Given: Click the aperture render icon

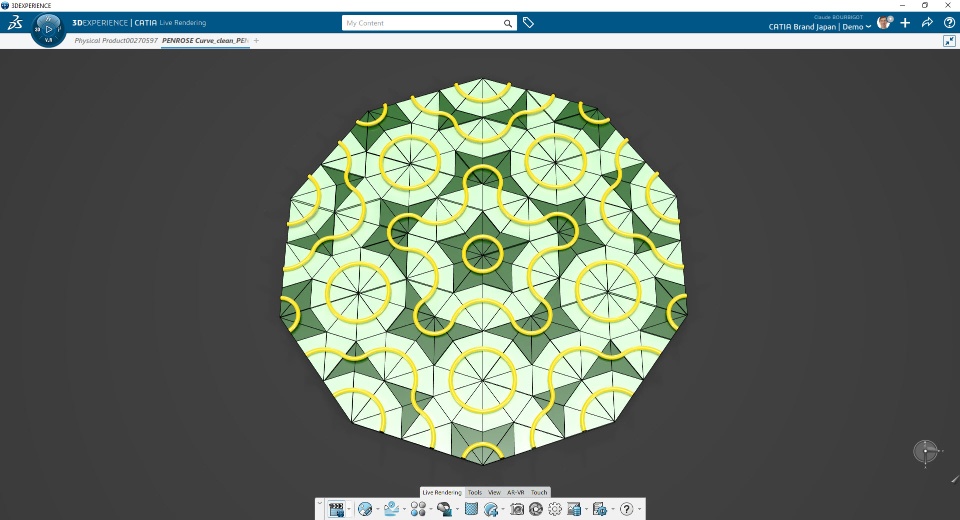Looking at the screenshot, I should click(x=536, y=509).
